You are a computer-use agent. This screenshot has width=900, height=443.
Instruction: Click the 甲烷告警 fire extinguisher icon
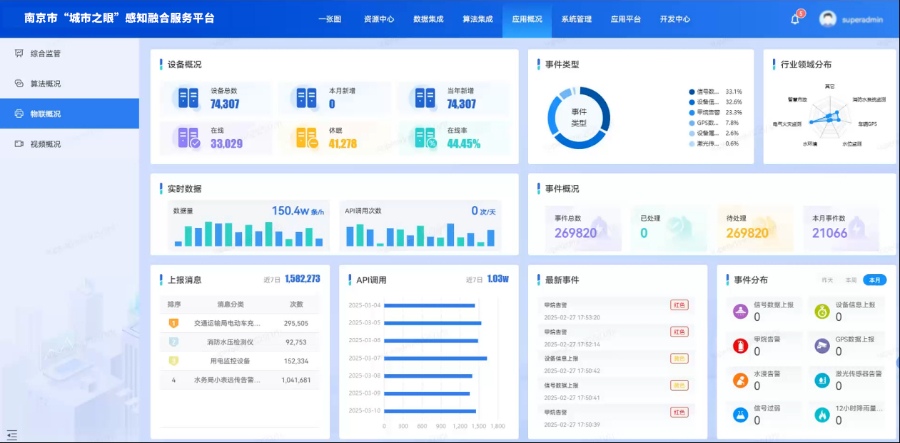point(739,346)
